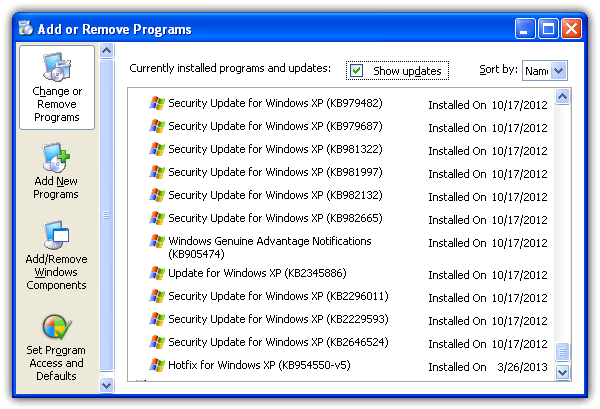Click Windows flag icon next to KB2345886
The height and width of the screenshot is (409, 600).
click(157, 273)
